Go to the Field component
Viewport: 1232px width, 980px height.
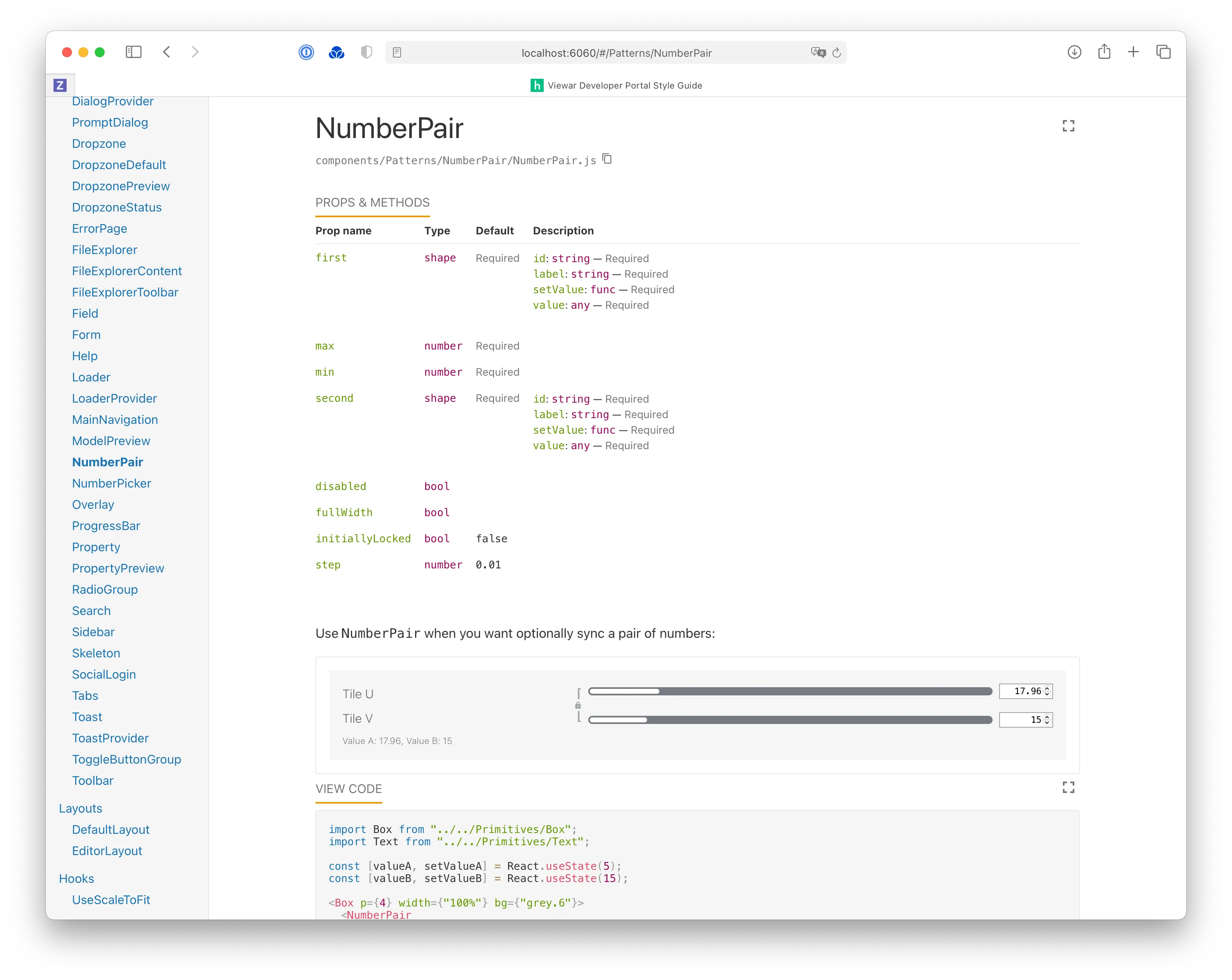(x=85, y=313)
